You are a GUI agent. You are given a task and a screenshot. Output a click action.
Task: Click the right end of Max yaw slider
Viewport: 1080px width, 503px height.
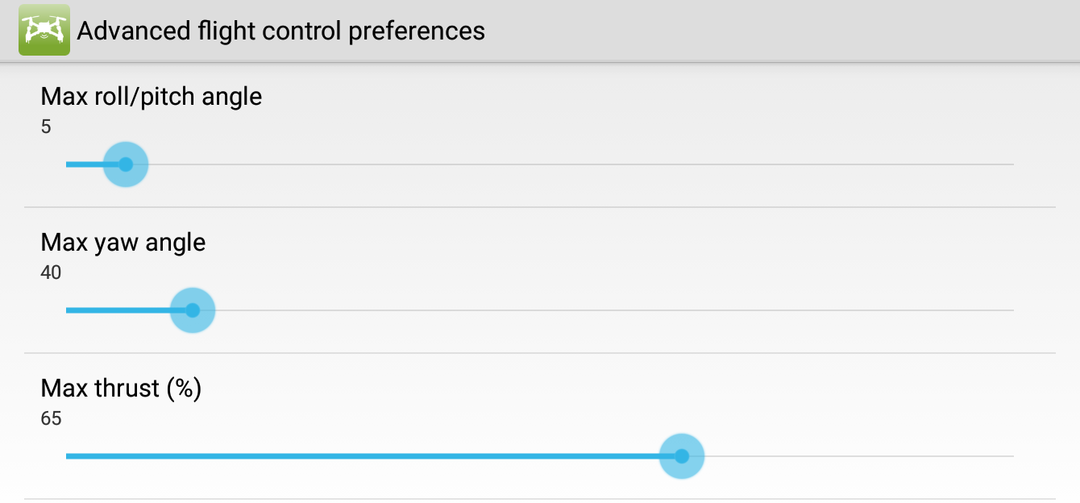point(1010,310)
